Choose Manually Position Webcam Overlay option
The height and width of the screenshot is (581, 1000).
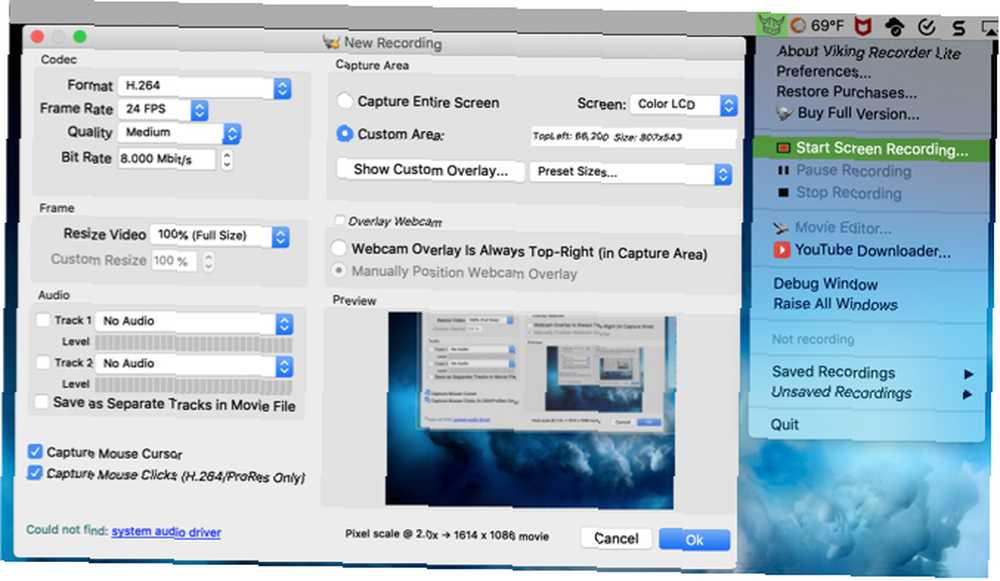point(339,270)
